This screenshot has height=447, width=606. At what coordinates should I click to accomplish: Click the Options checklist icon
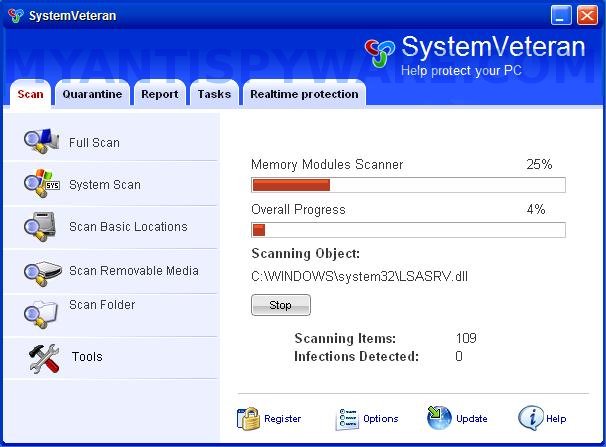click(347, 419)
